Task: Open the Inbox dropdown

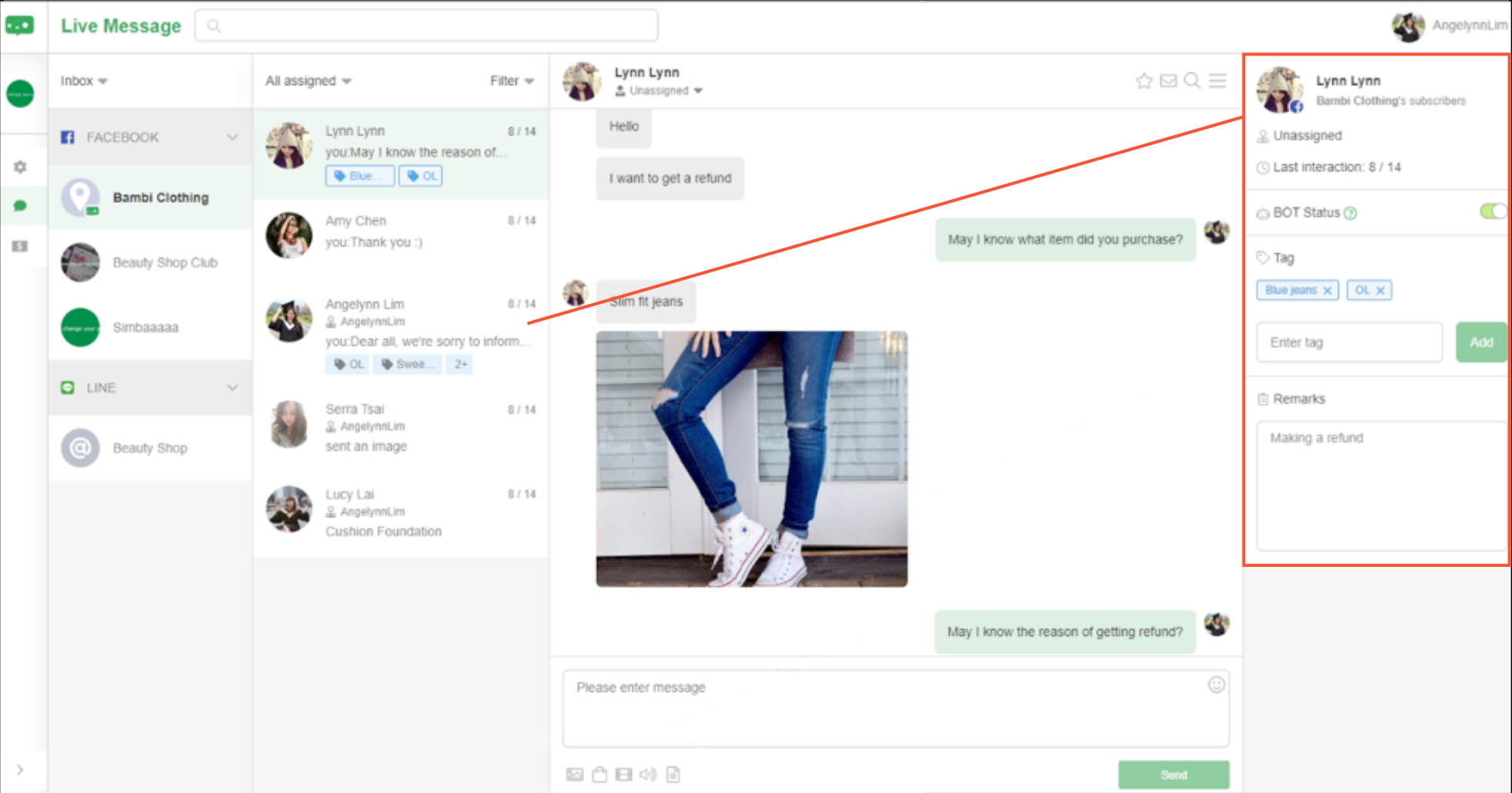Action: coord(83,81)
